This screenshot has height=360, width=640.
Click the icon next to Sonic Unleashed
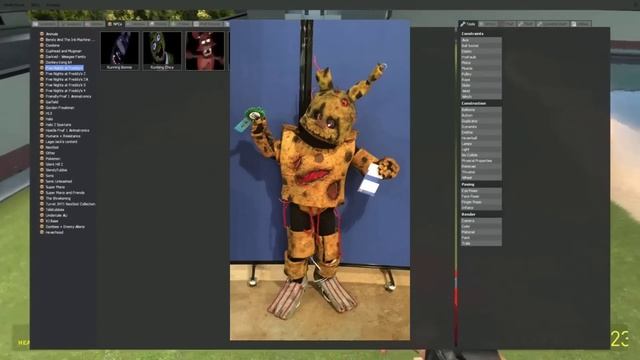(x=42, y=181)
